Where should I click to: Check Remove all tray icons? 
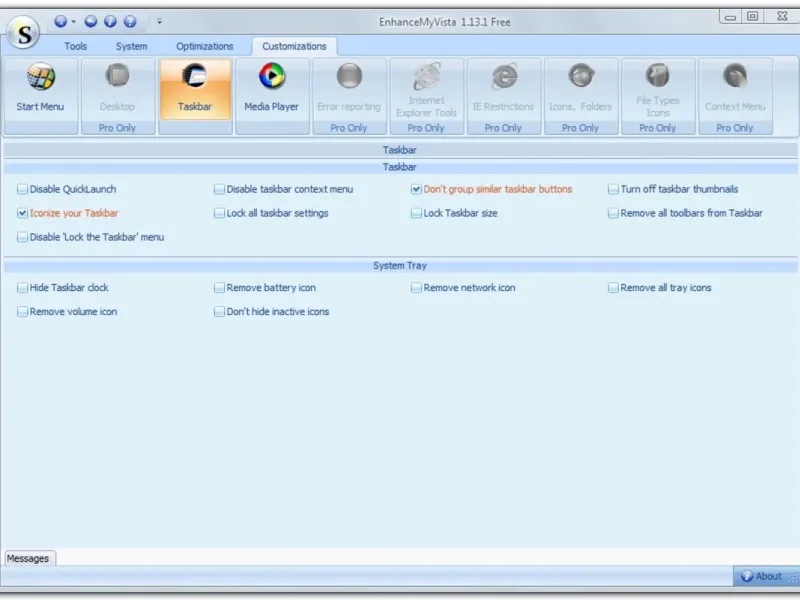point(613,288)
